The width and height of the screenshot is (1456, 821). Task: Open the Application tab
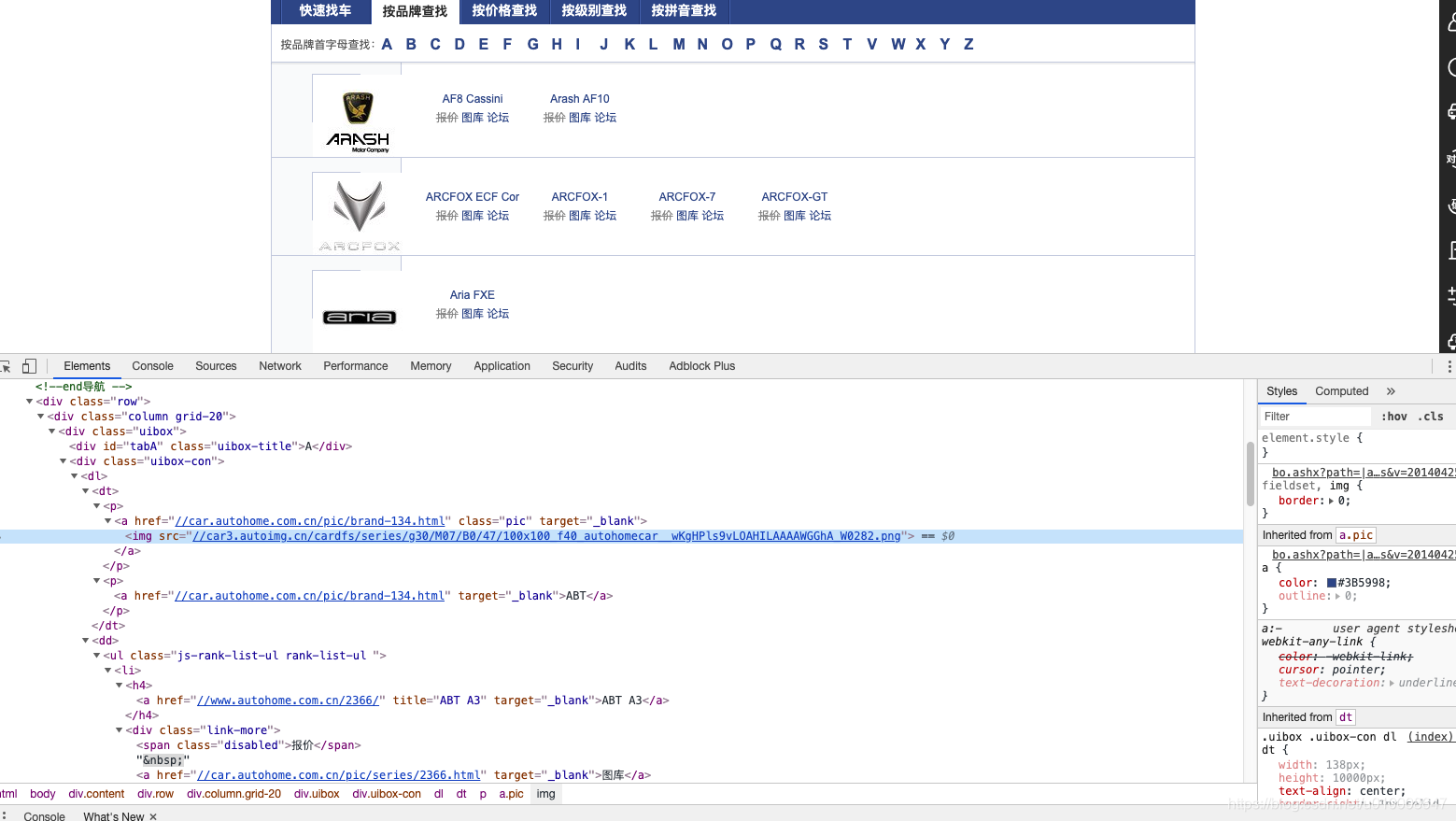click(x=502, y=366)
